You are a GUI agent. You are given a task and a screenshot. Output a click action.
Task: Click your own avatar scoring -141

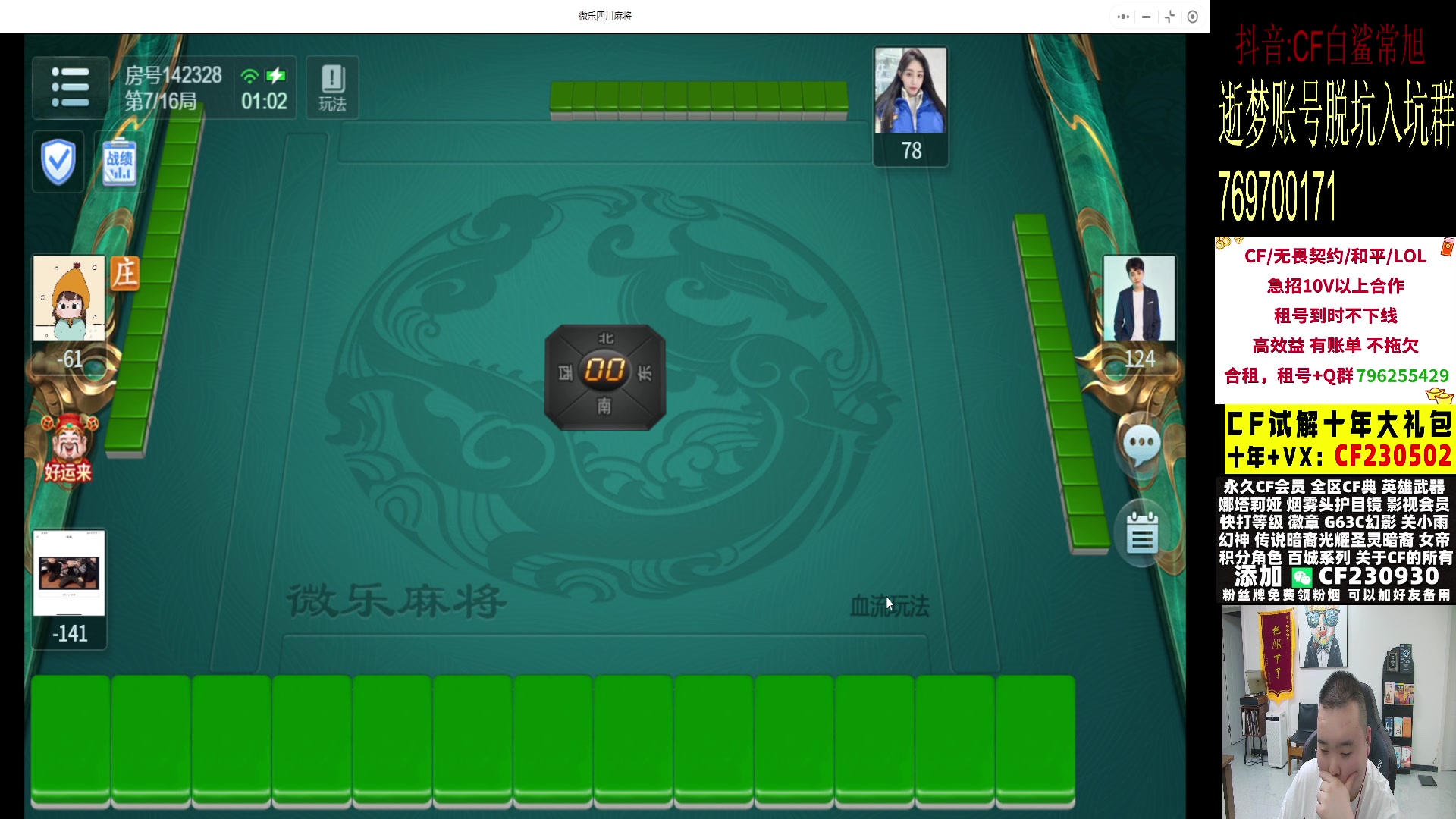coord(69,573)
